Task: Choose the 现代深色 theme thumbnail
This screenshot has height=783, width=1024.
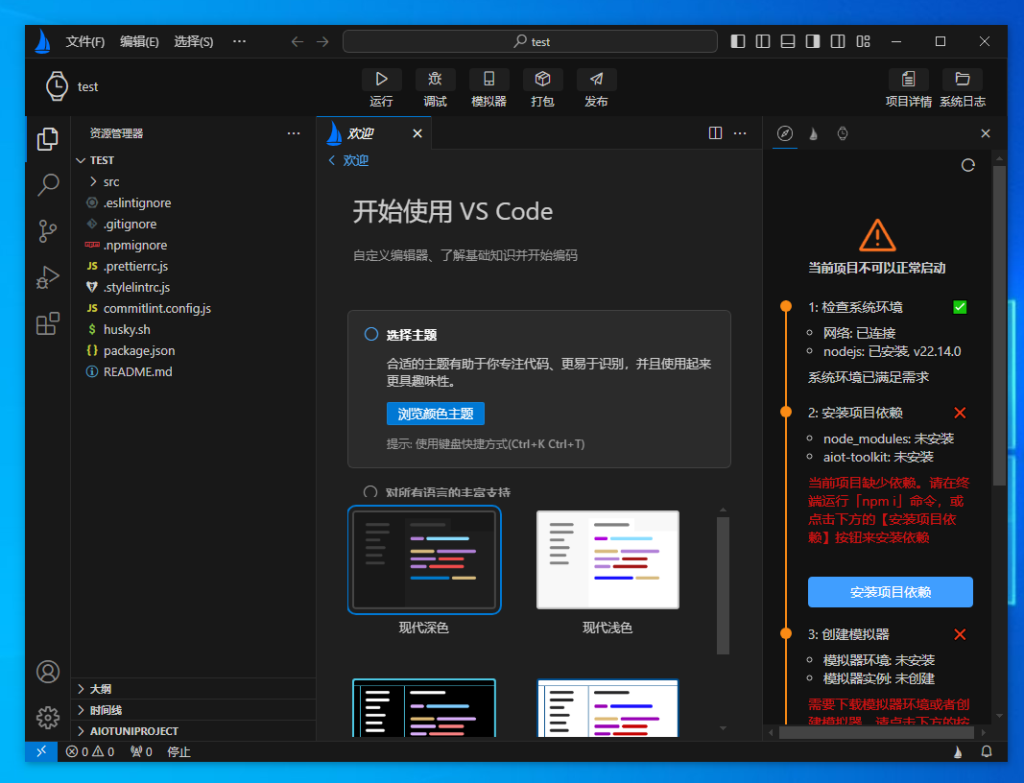Action: (x=424, y=560)
